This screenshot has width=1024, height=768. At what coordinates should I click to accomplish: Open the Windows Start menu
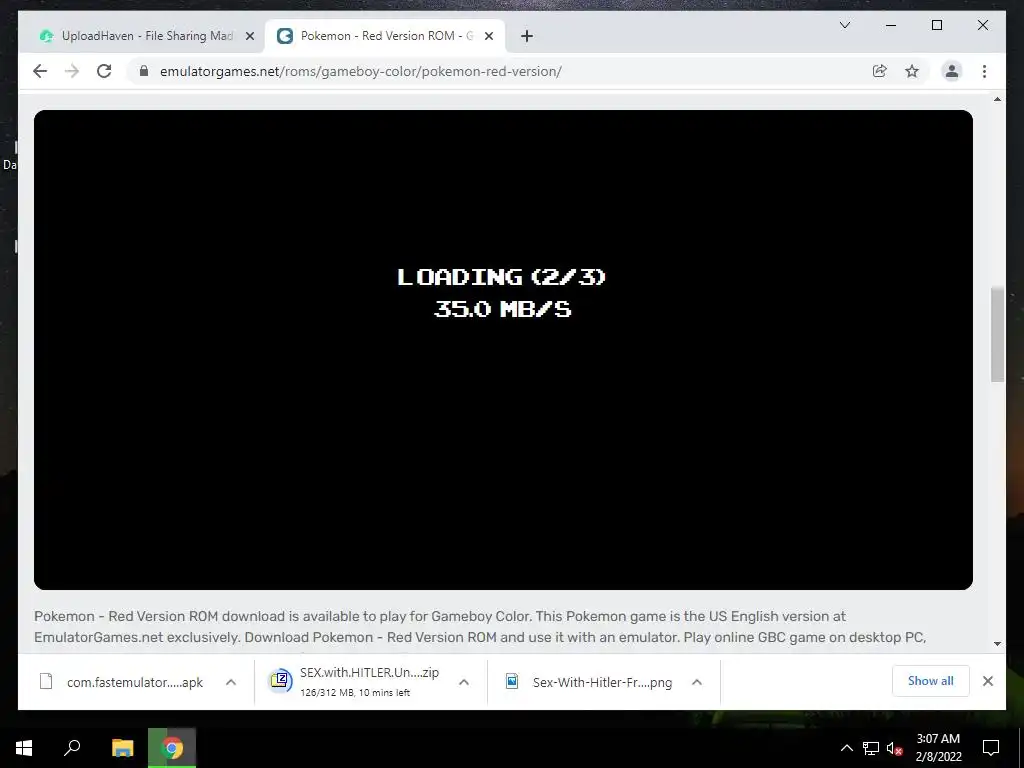click(x=24, y=747)
